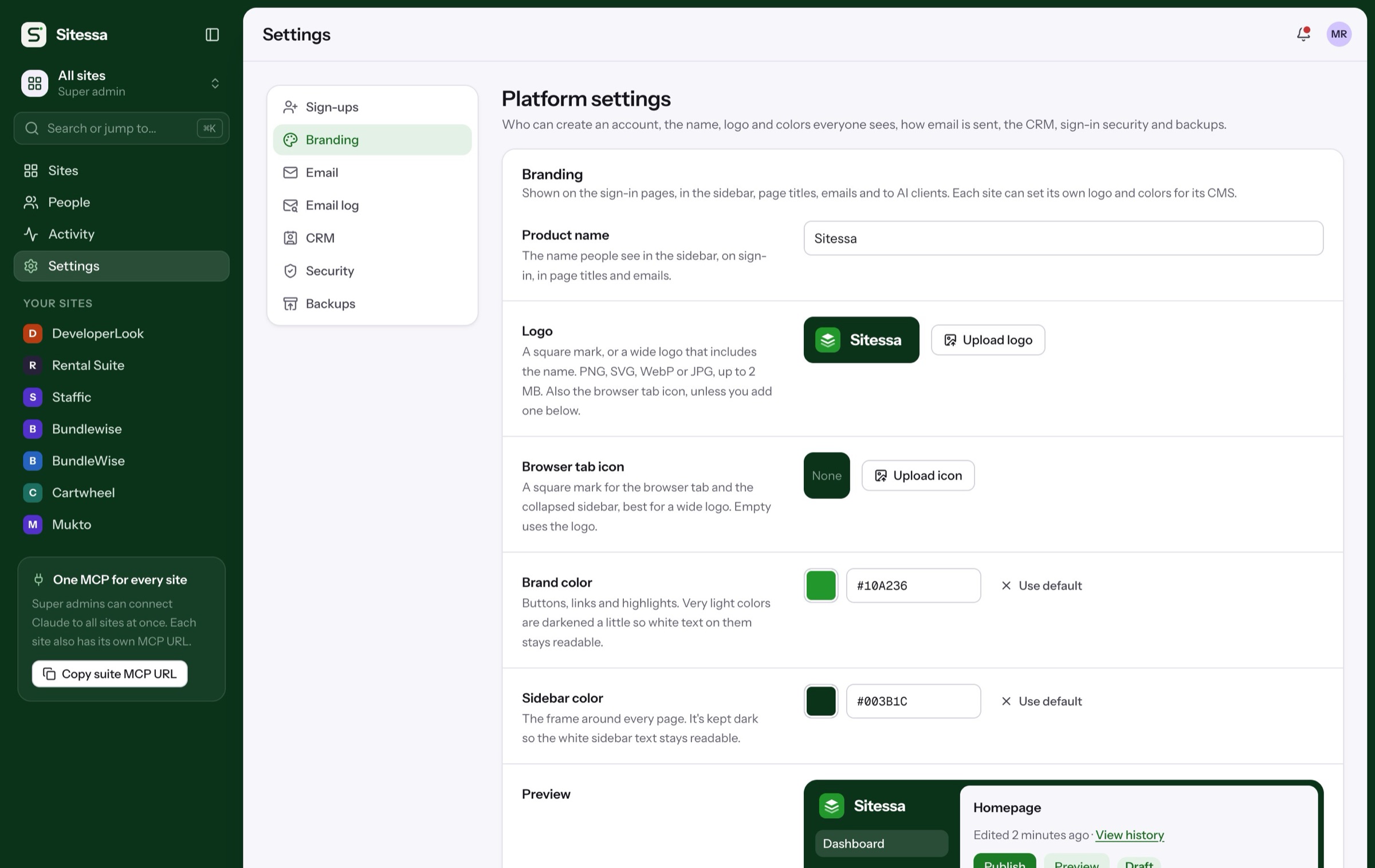Select the Branding settings section

[x=372, y=140]
